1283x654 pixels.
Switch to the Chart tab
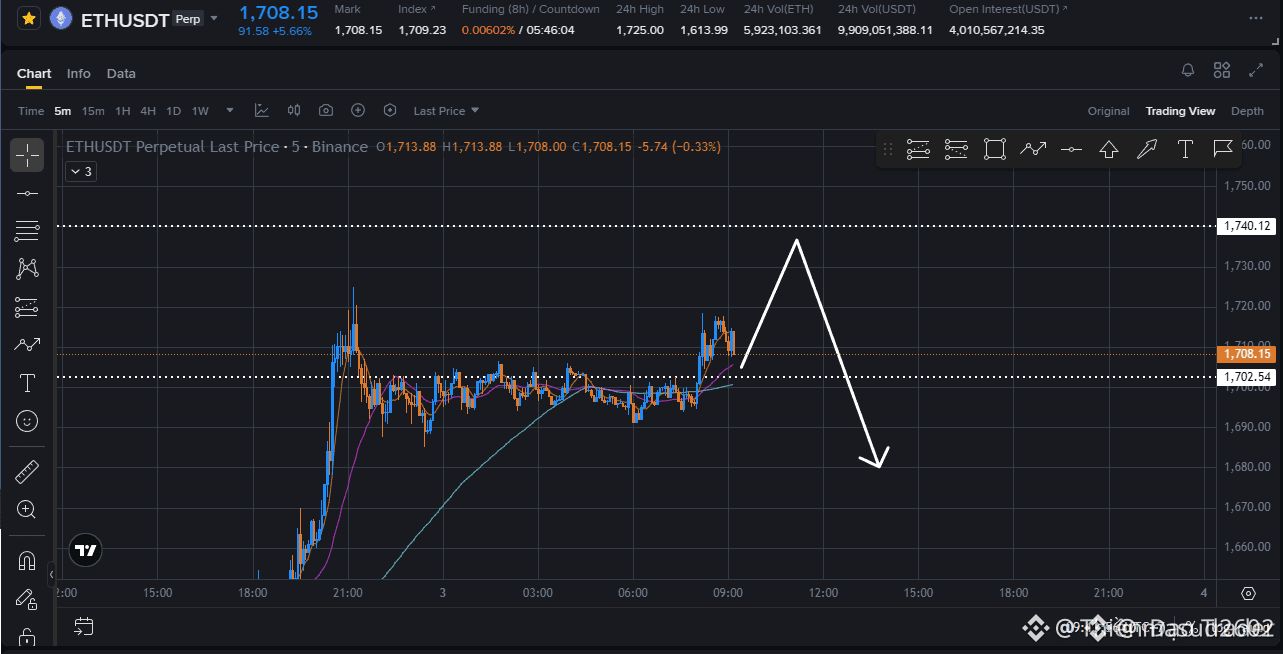click(34, 73)
